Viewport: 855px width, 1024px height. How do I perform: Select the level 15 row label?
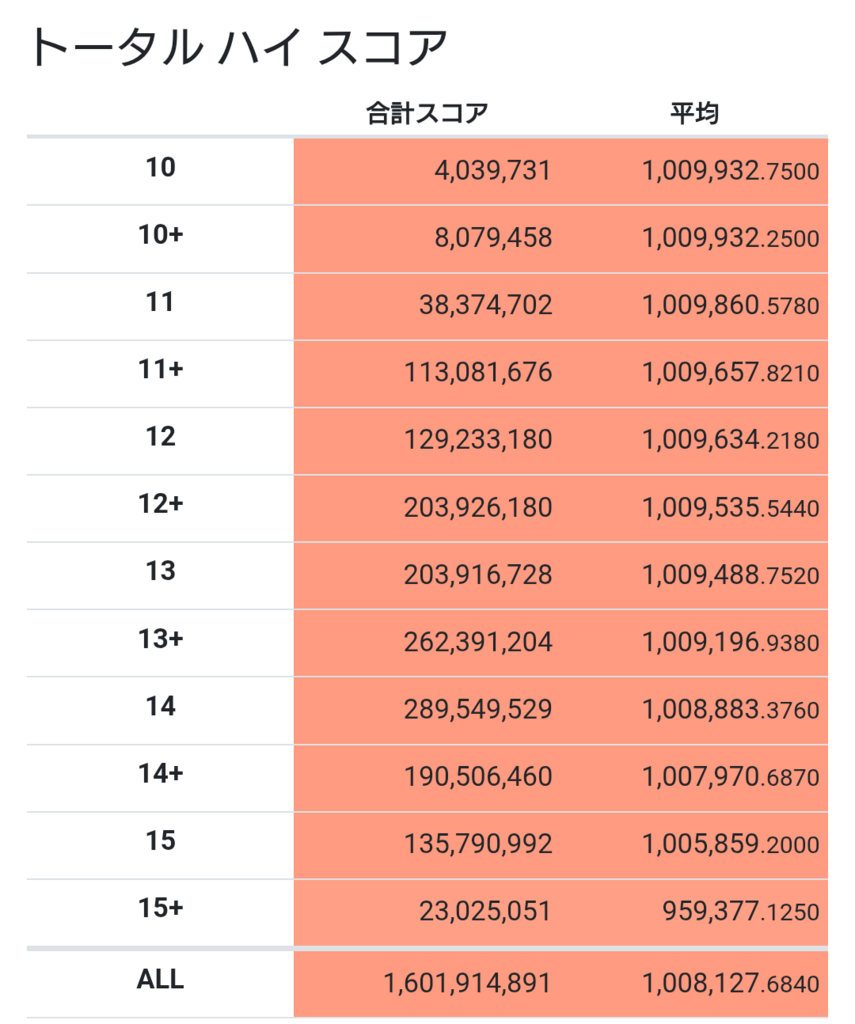161,841
